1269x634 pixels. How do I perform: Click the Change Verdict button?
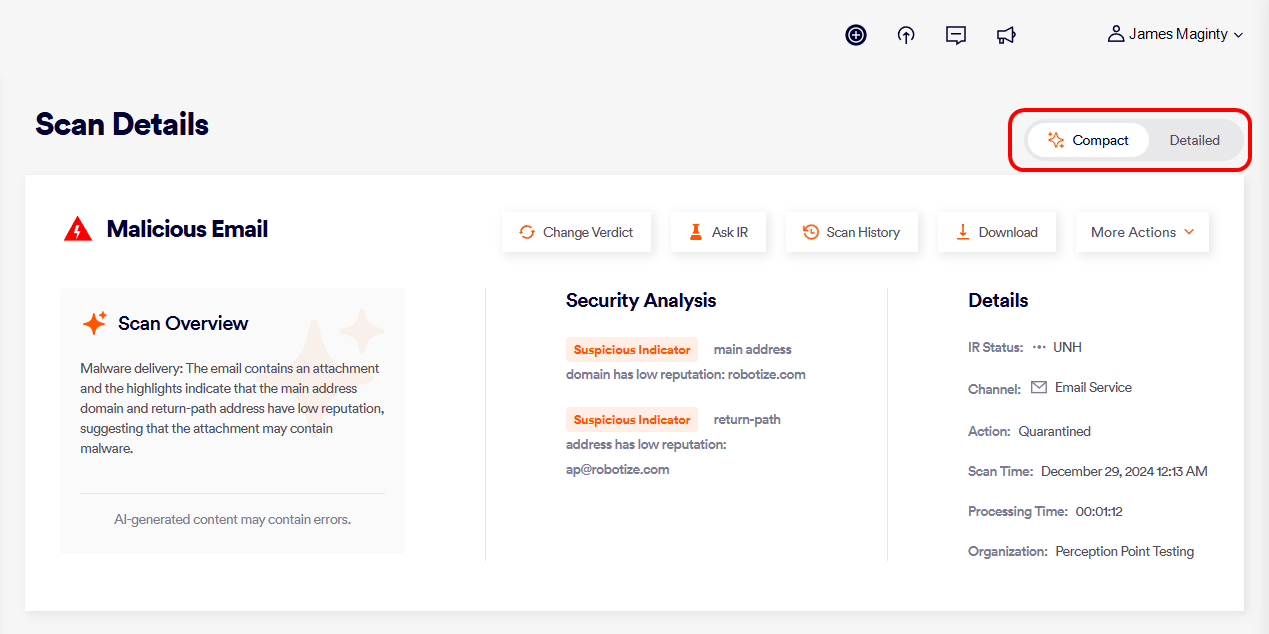point(576,232)
